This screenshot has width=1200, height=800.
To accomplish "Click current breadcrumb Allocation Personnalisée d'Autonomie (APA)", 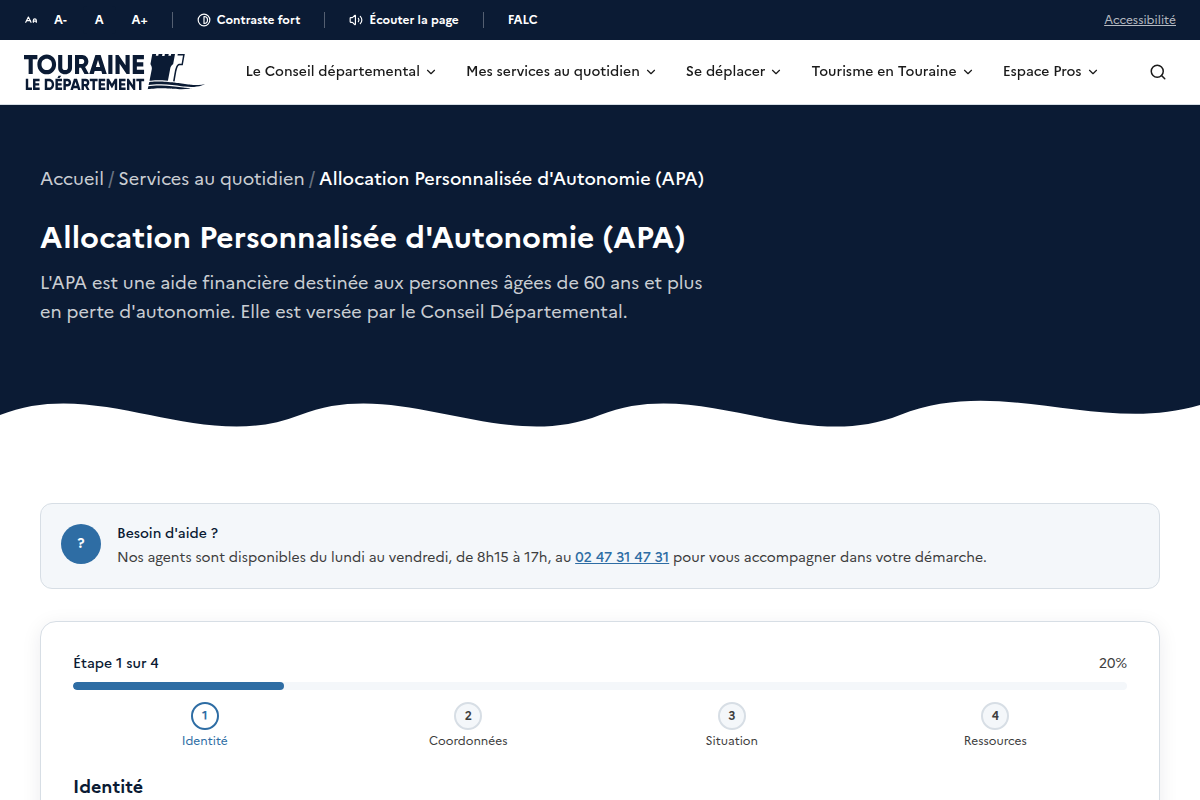I will pos(512,179).
